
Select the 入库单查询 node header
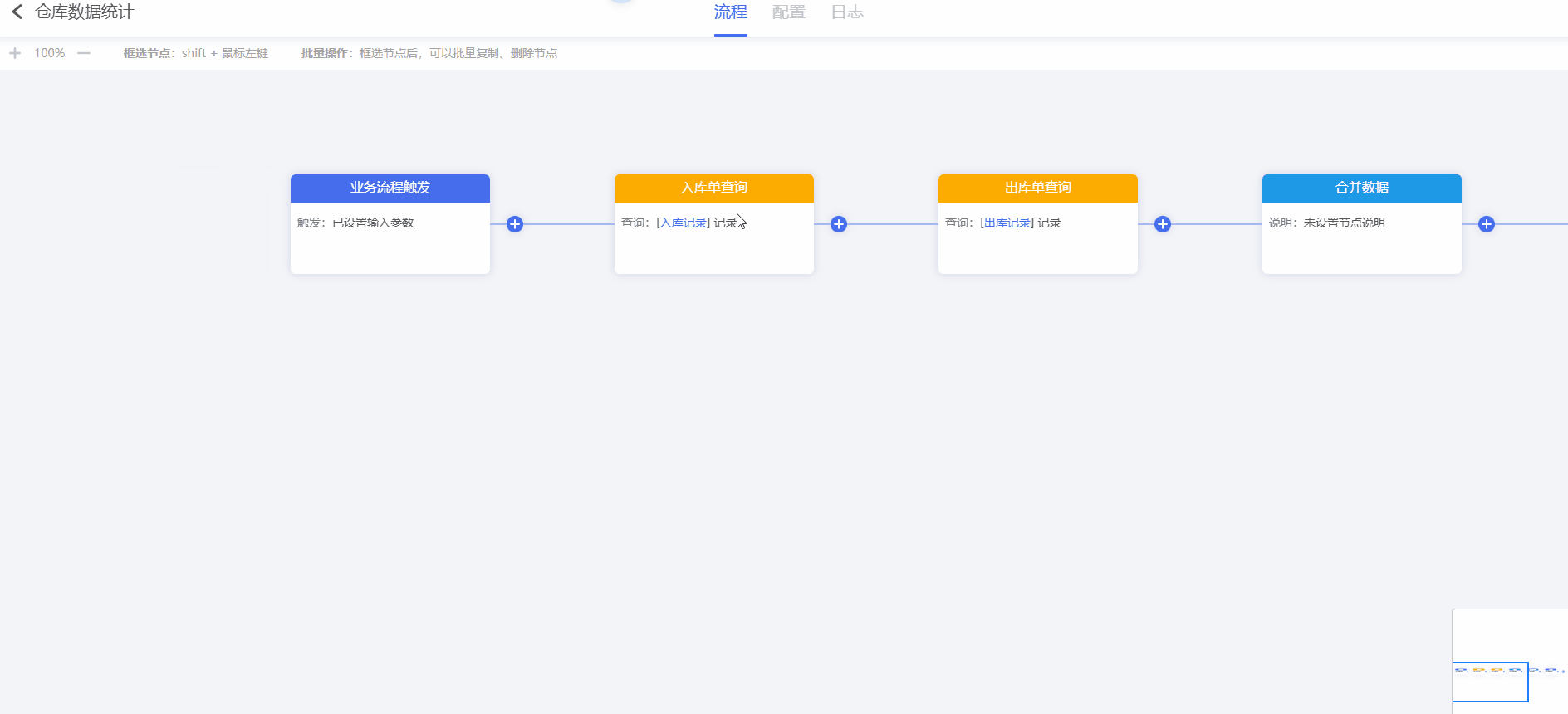click(714, 188)
